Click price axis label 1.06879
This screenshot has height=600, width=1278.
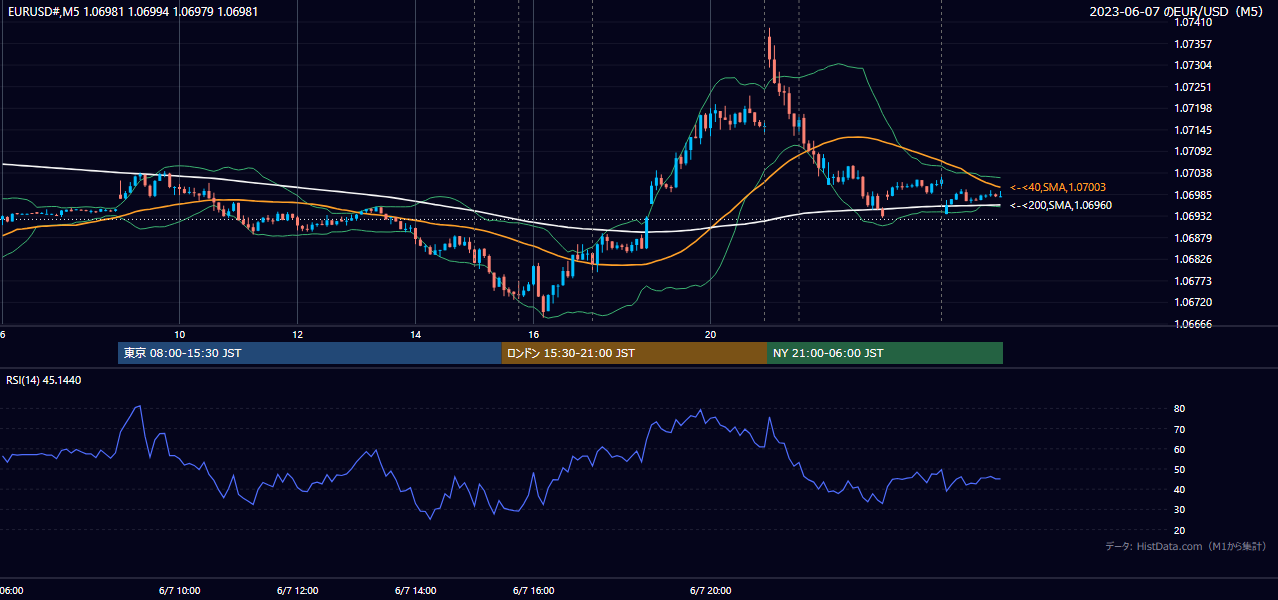[x=1194, y=238]
